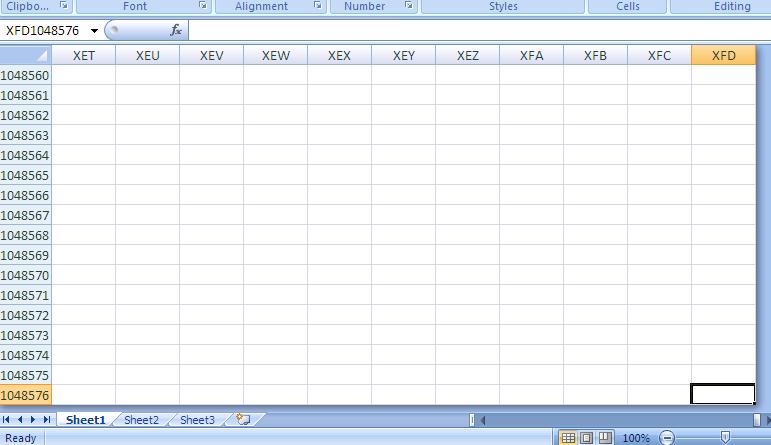Screen dimensions: 771x445
Task: Select column XEY header
Action: (403, 56)
